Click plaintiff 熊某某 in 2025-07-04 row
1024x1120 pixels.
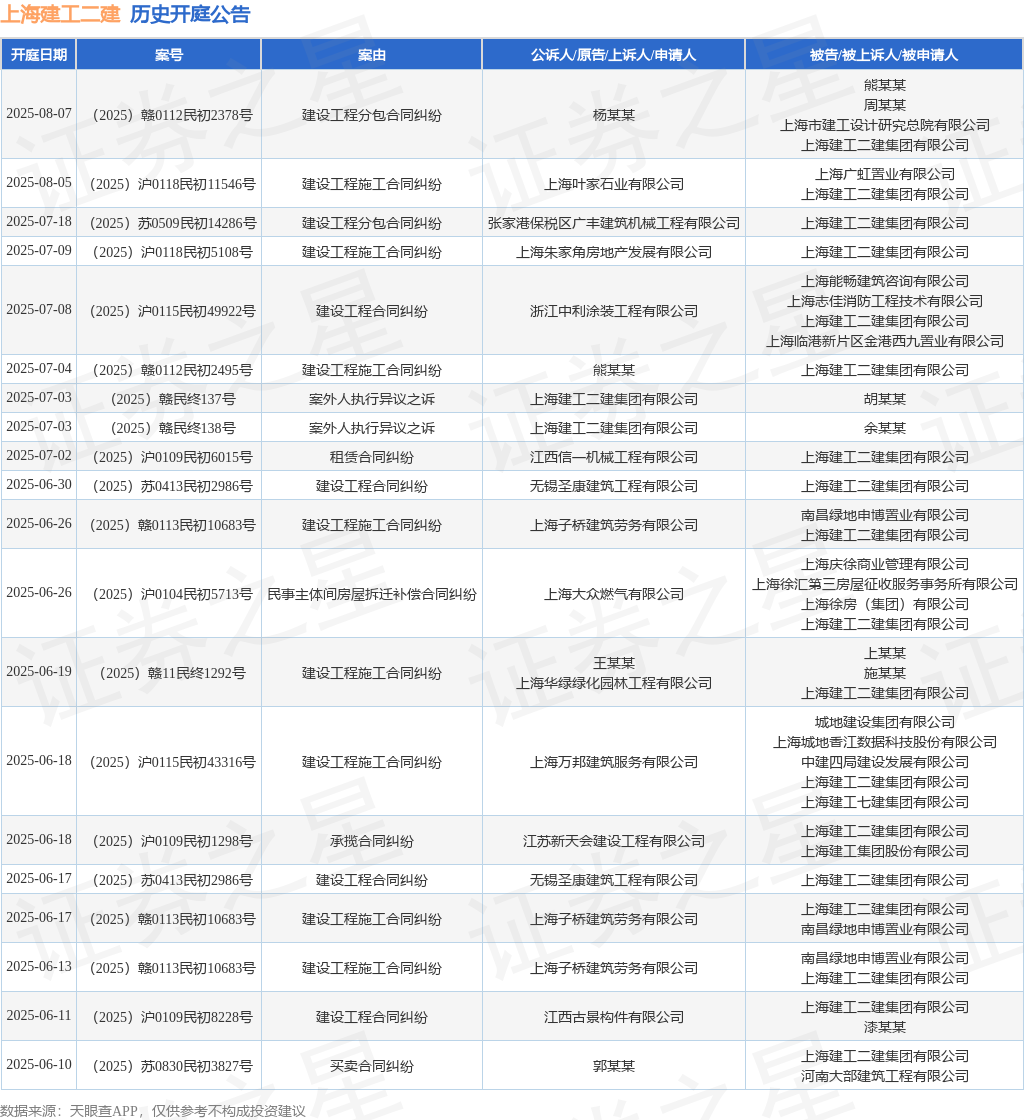[x=613, y=370]
